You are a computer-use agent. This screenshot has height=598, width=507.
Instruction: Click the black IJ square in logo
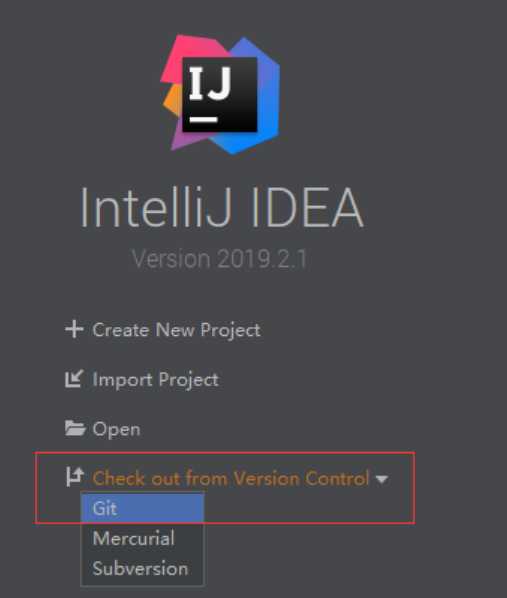220,95
